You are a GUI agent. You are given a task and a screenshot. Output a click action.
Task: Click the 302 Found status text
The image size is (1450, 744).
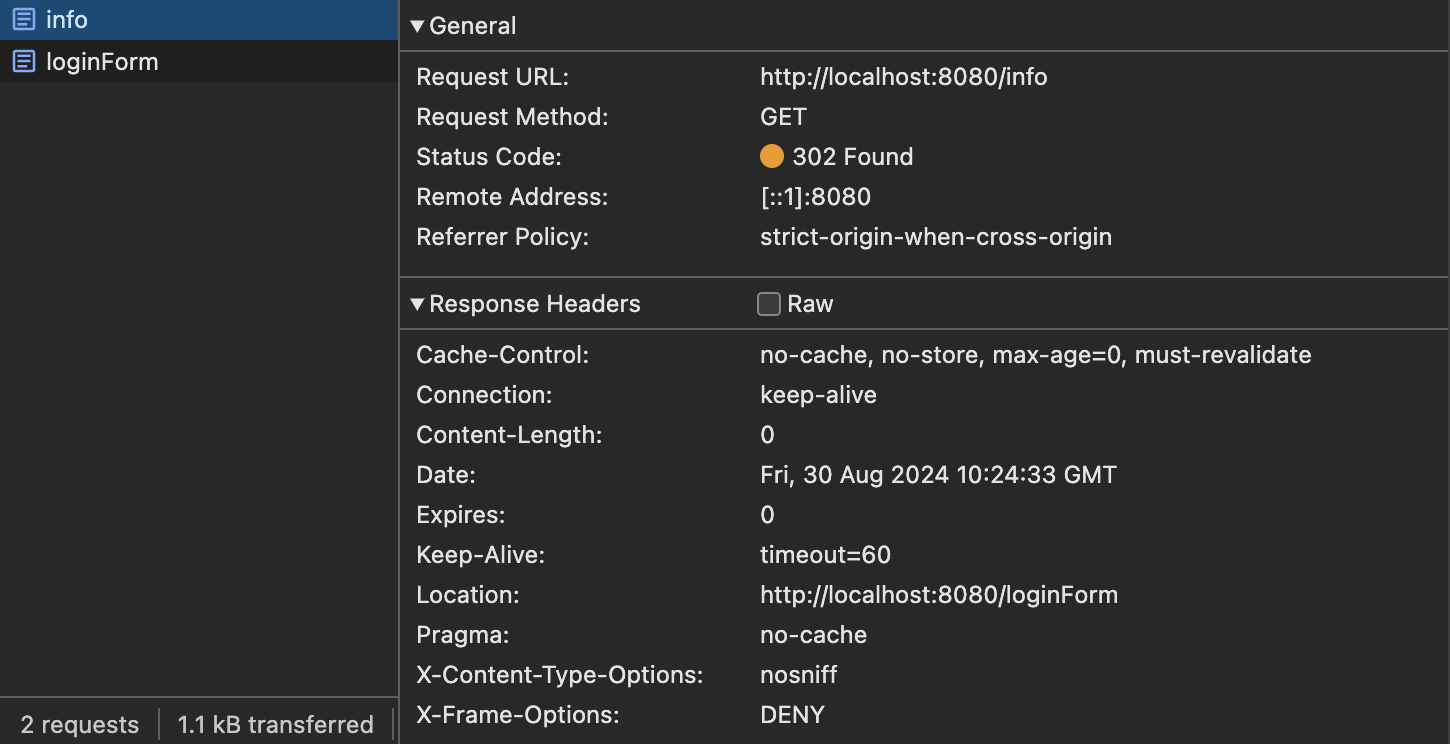tap(852, 157)
